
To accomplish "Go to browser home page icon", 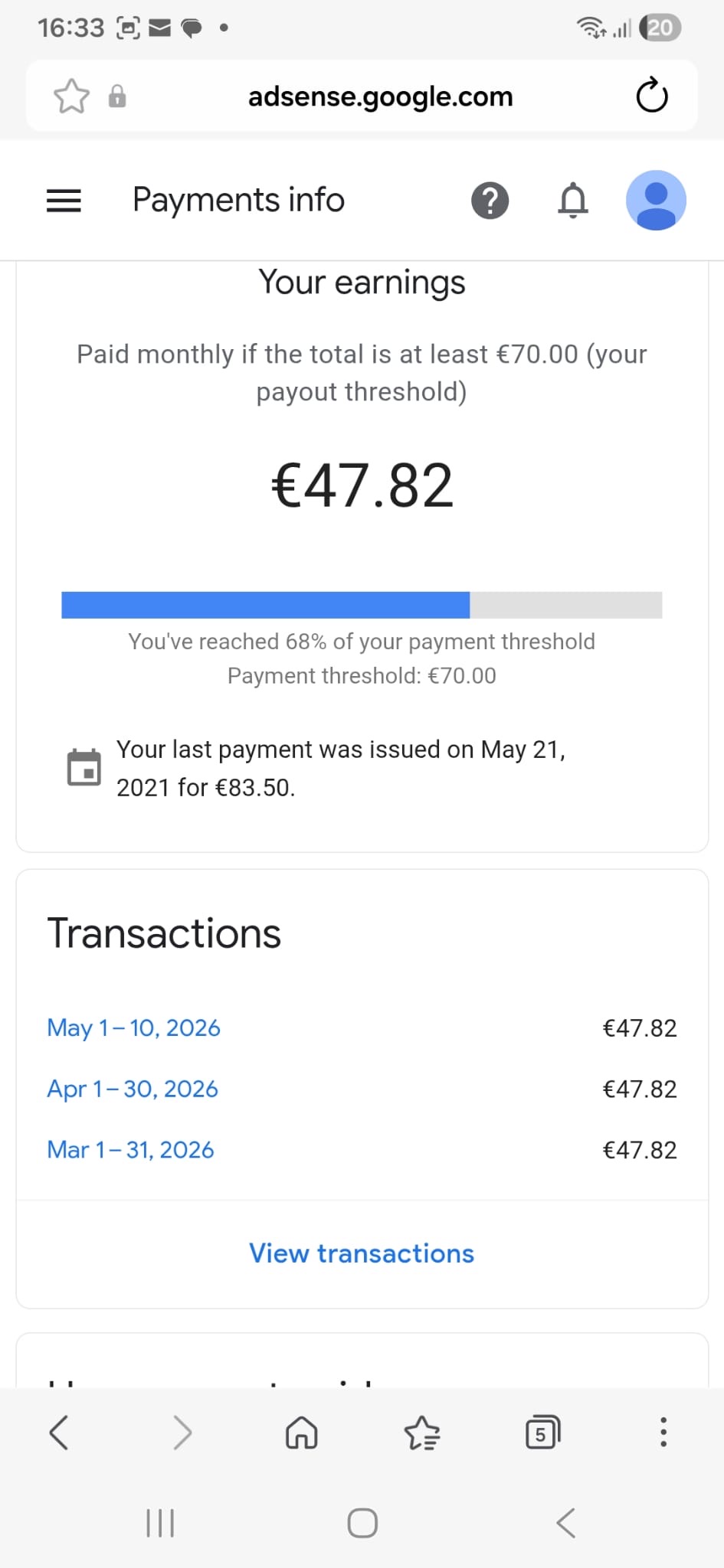I will (x=301, y=1432).
